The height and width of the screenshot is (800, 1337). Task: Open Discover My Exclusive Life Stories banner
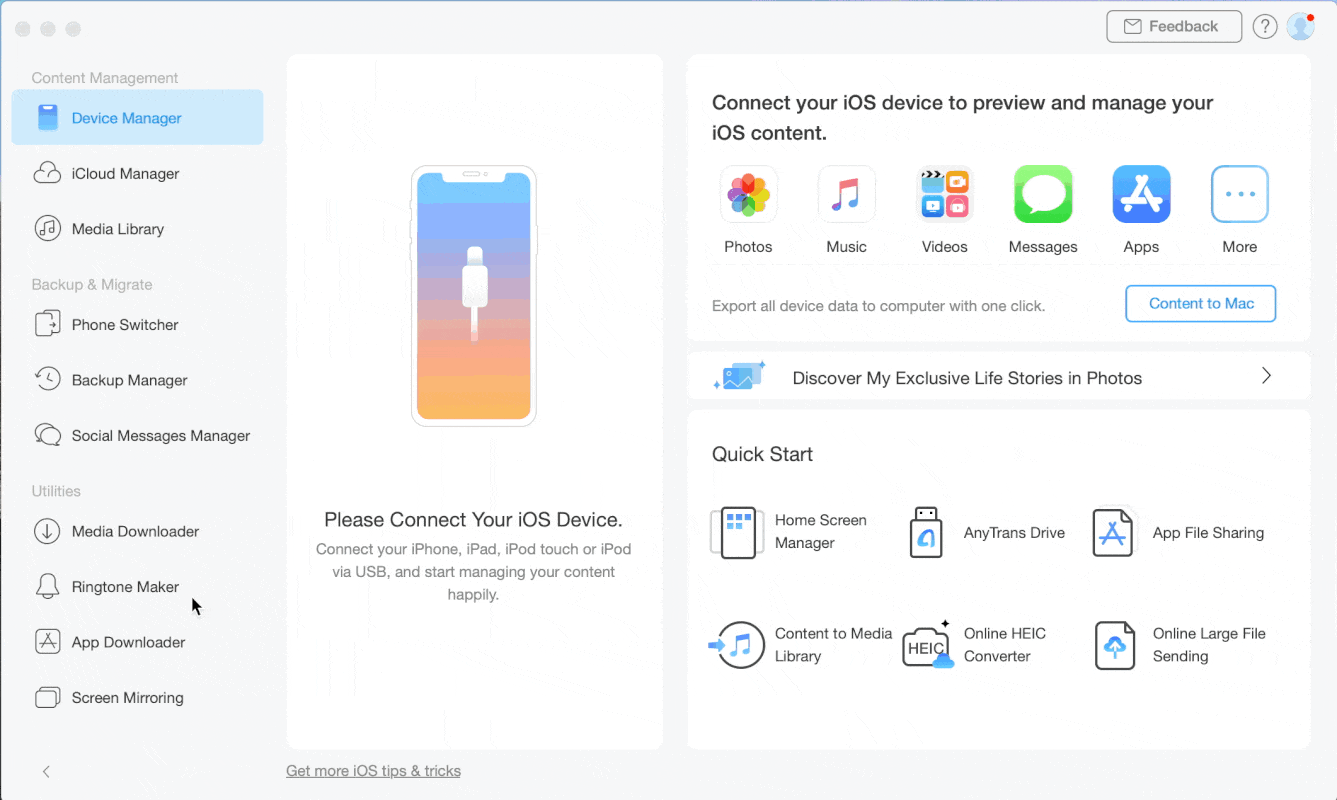998,377
